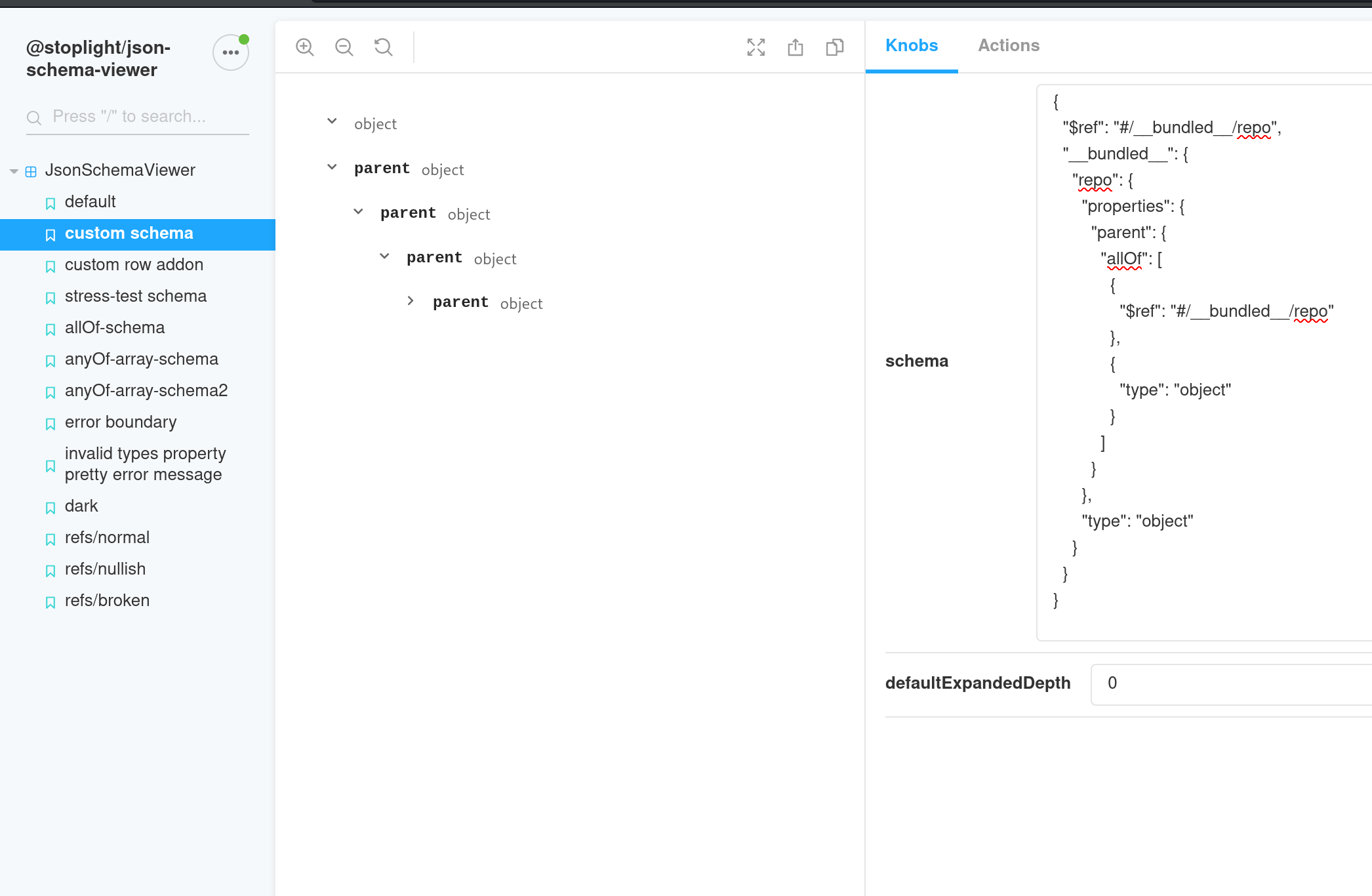Viewport: 1372px width, 896px height.
Task: Copy canvas link with the duplicate icon
Action: 835,47
